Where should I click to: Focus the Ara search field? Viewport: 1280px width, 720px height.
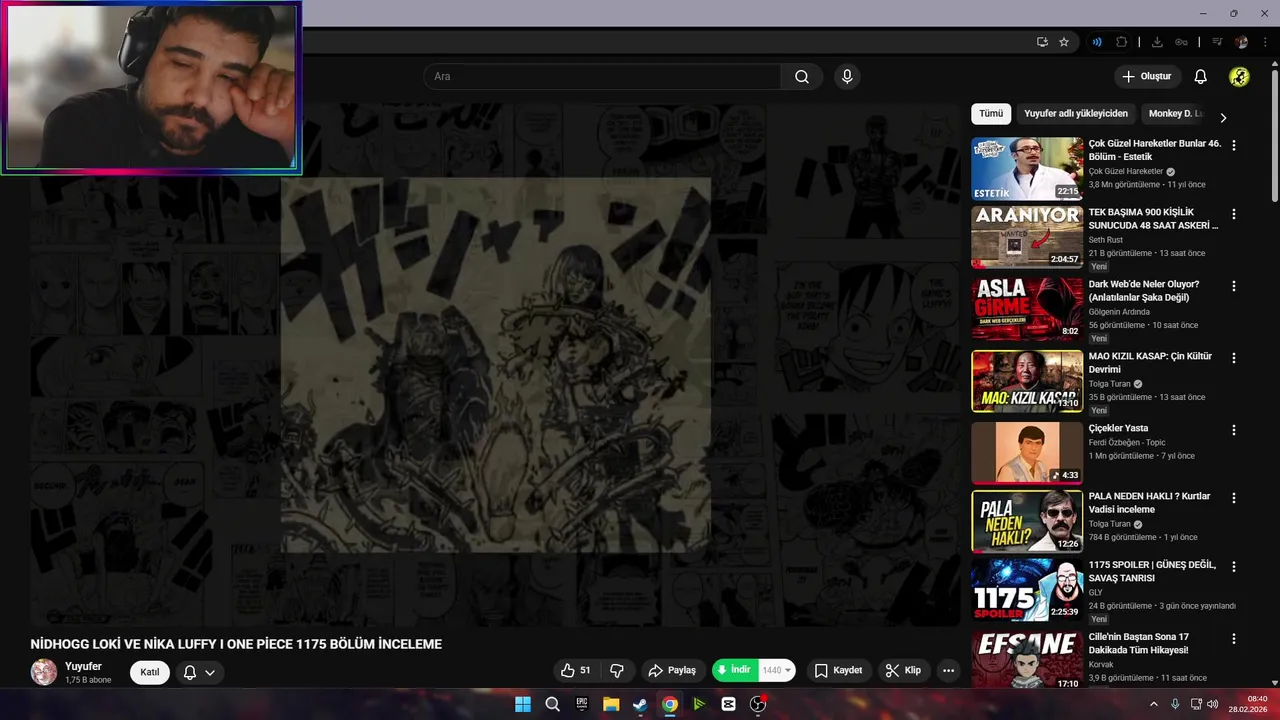[602, 77]
